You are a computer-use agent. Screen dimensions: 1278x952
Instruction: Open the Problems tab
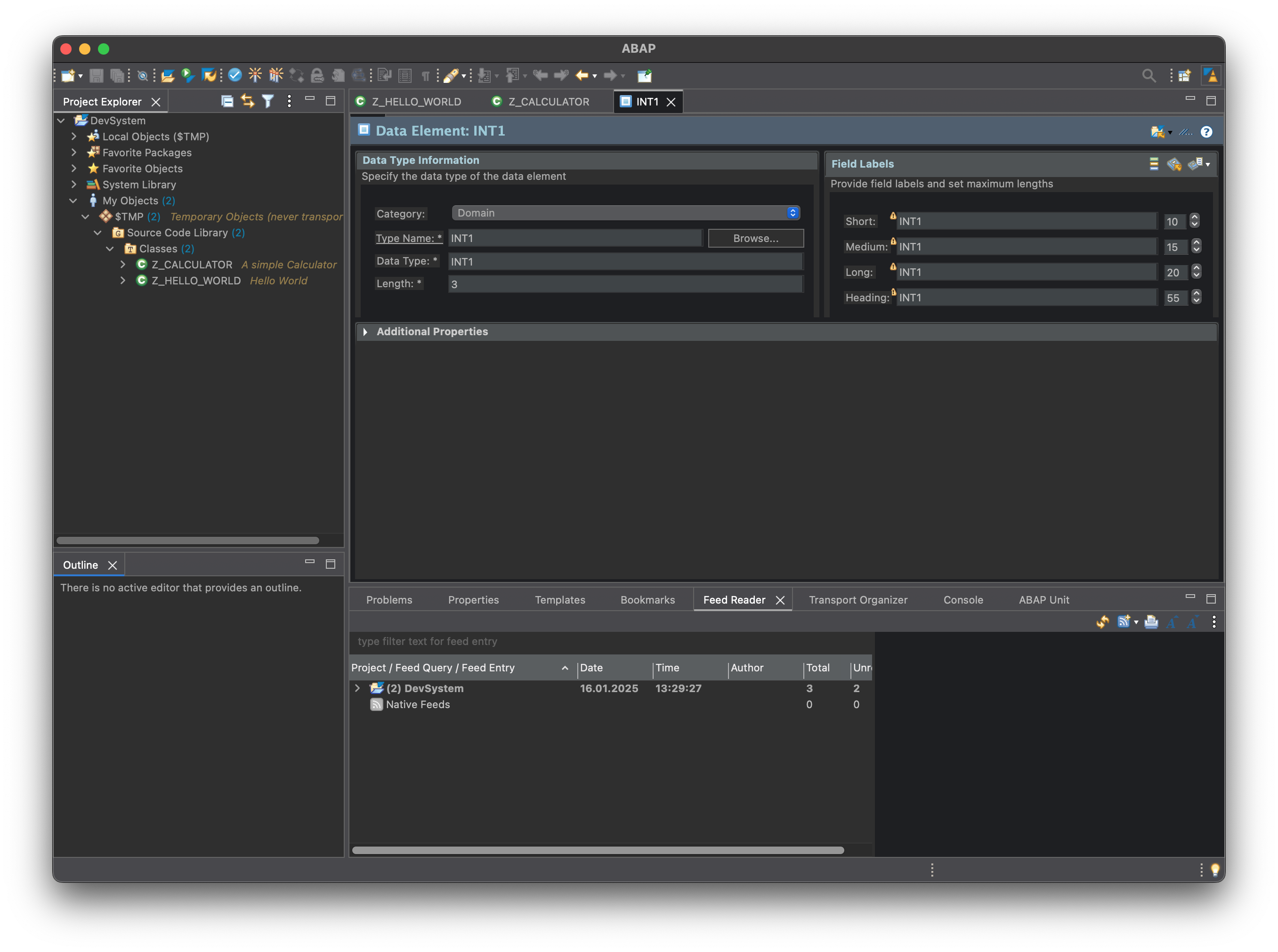tap(389, 600)
